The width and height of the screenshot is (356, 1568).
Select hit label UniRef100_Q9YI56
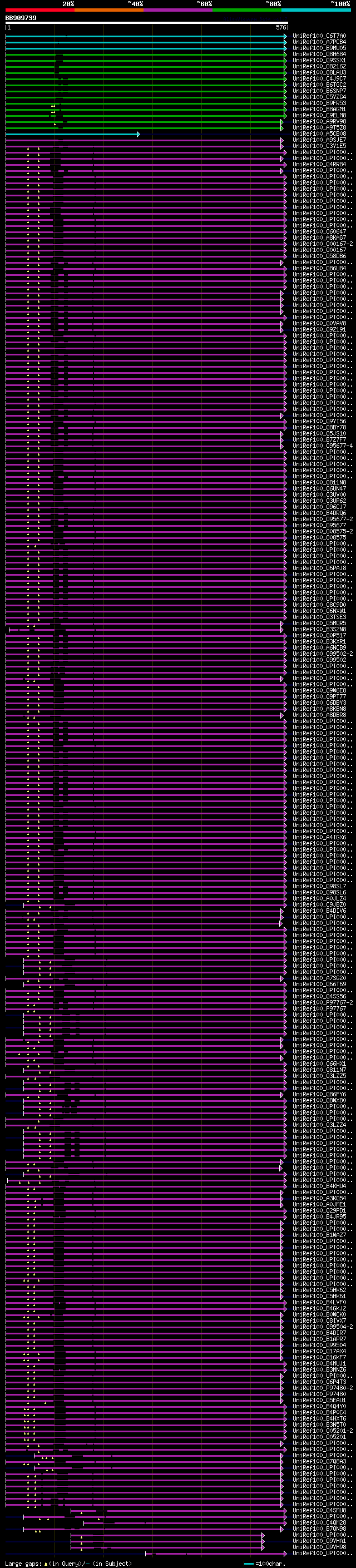[319, 421]
